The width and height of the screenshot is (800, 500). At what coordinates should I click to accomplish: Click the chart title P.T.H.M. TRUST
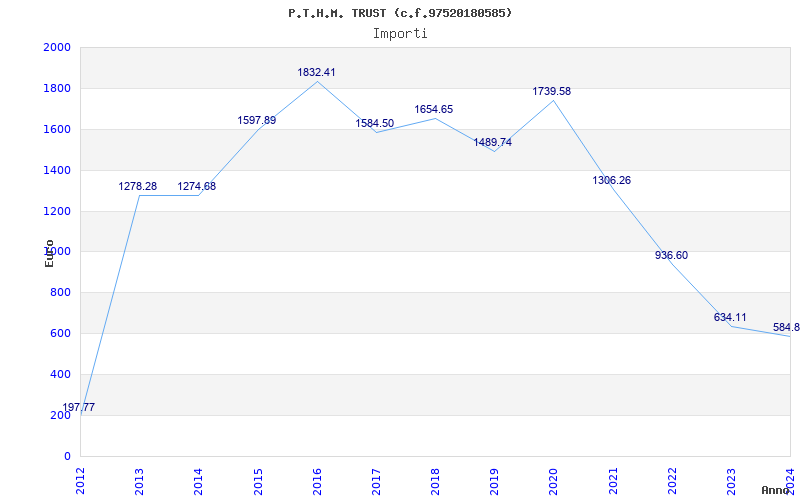coord(400,13)
